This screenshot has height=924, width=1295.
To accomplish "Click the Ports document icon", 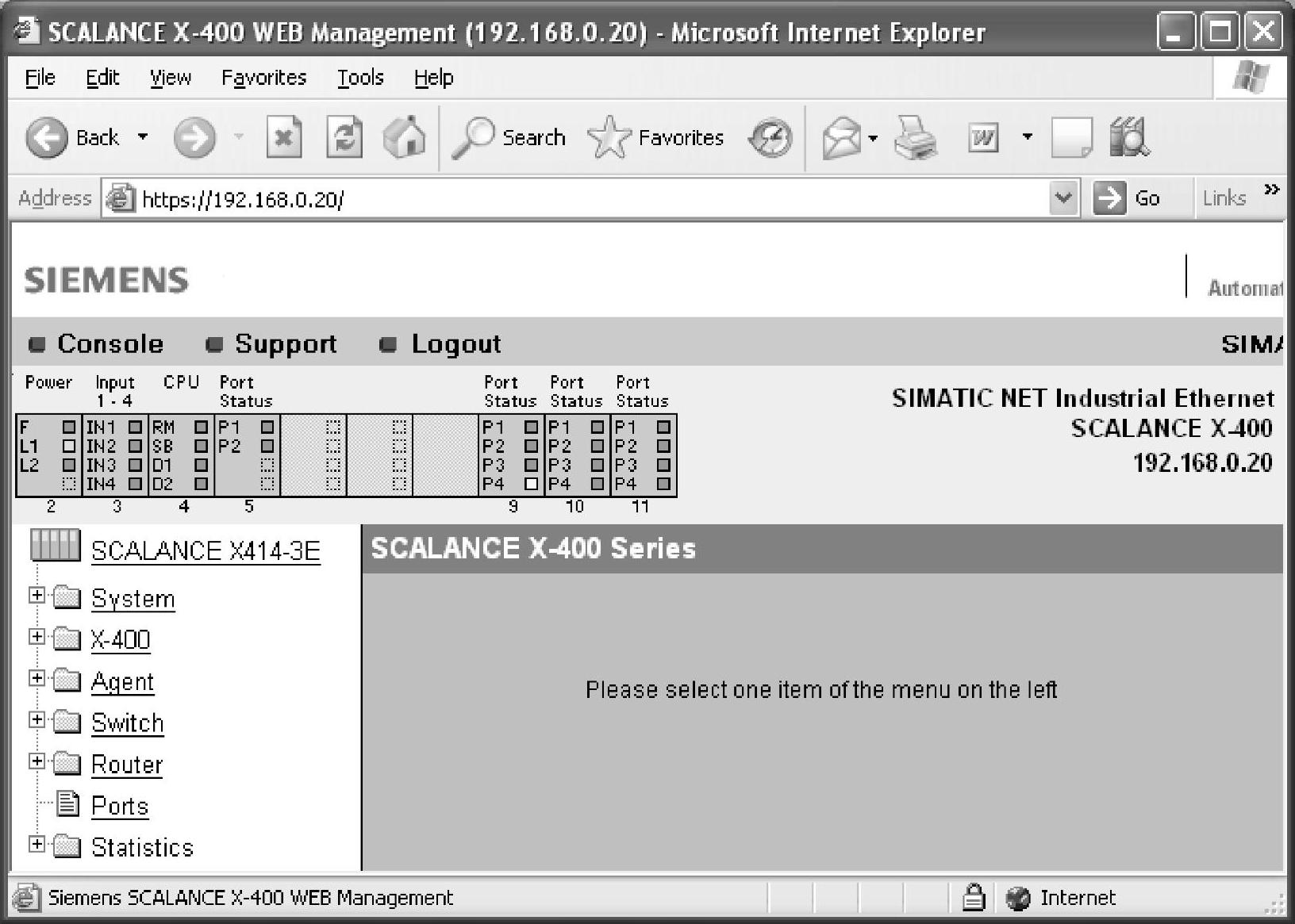I will tap(69, 804).
